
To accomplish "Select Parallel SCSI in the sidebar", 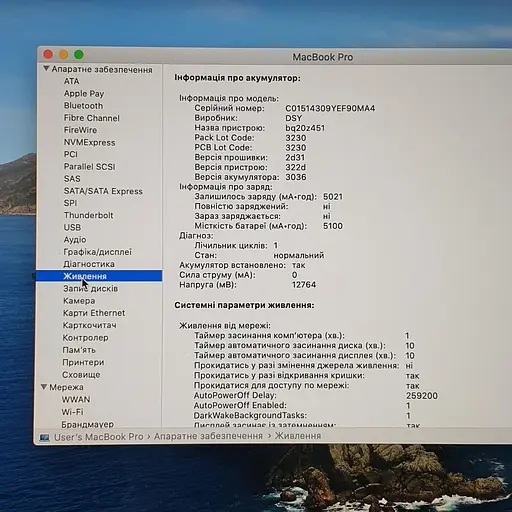I will (x=89, y=167).
